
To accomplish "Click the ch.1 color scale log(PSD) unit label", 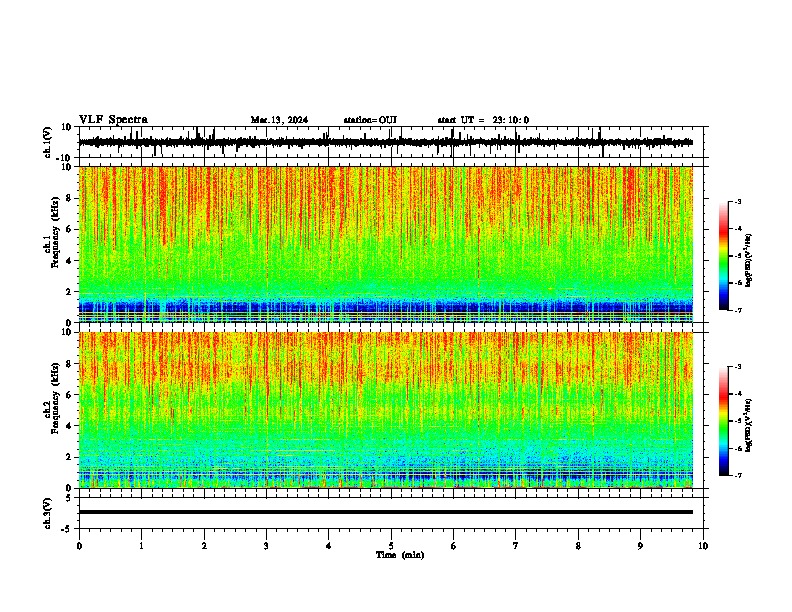I will [749, 260].
